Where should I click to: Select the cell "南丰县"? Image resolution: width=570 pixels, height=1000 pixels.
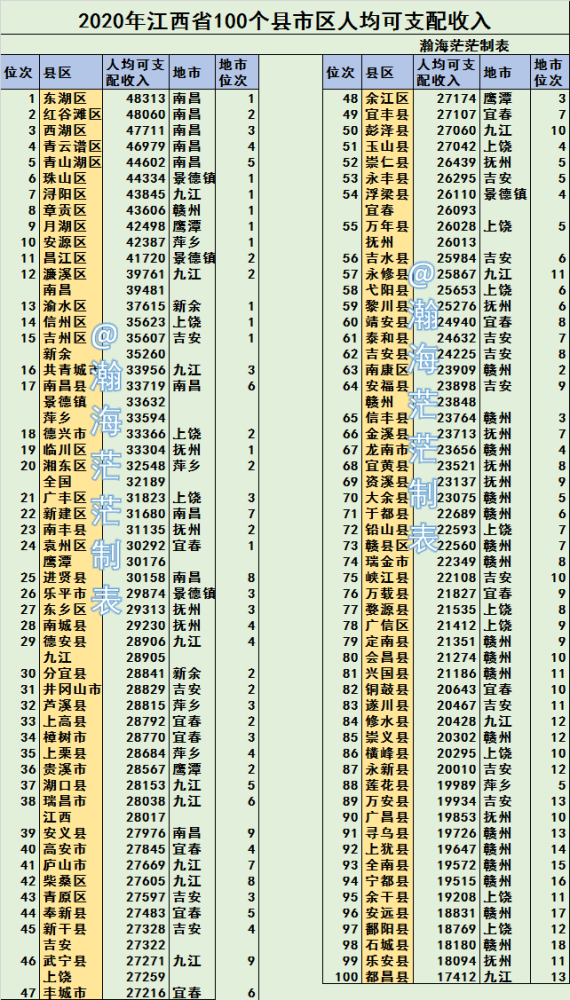(64, 529)
